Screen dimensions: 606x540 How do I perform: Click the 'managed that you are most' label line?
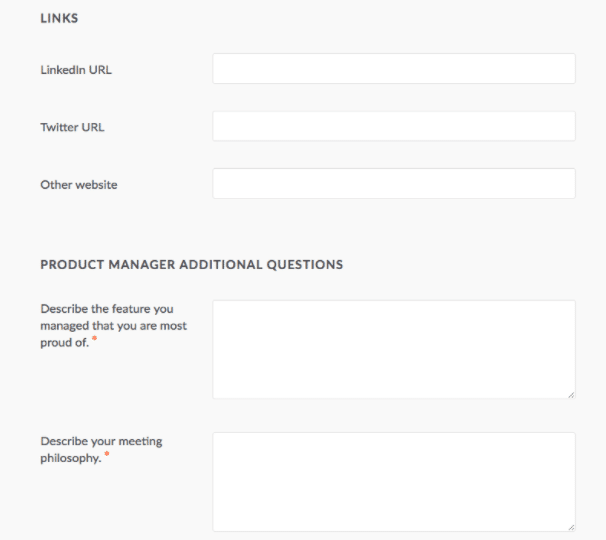click(114, 326)
